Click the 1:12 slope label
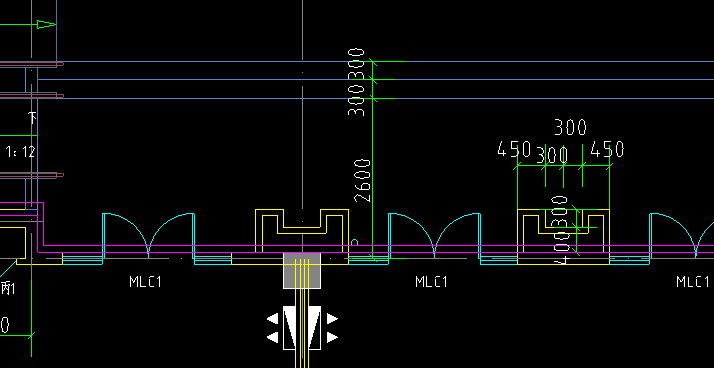 click(x=20, y=152)
